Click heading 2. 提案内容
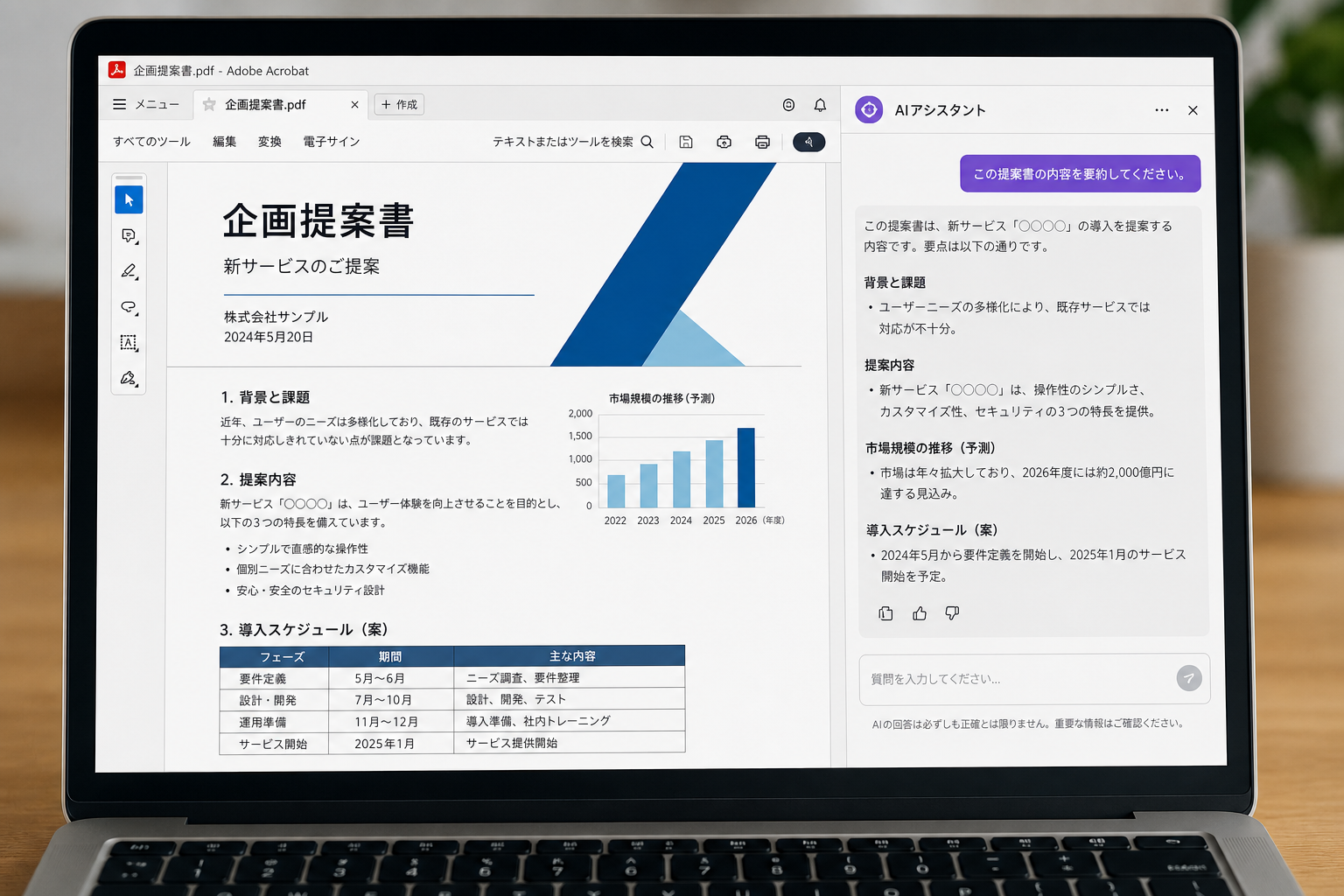 [x=258, y=479]
